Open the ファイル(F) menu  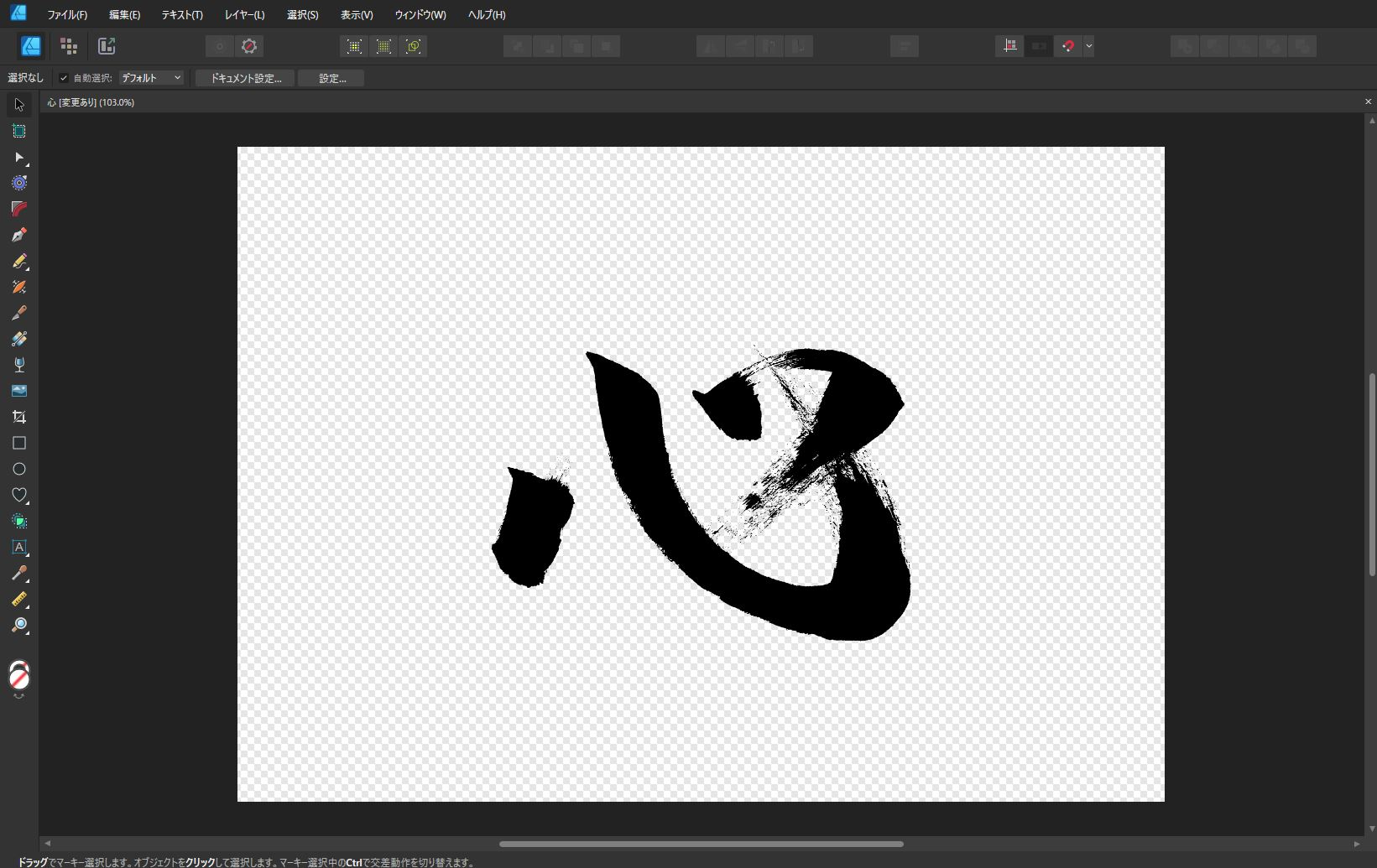67,15
